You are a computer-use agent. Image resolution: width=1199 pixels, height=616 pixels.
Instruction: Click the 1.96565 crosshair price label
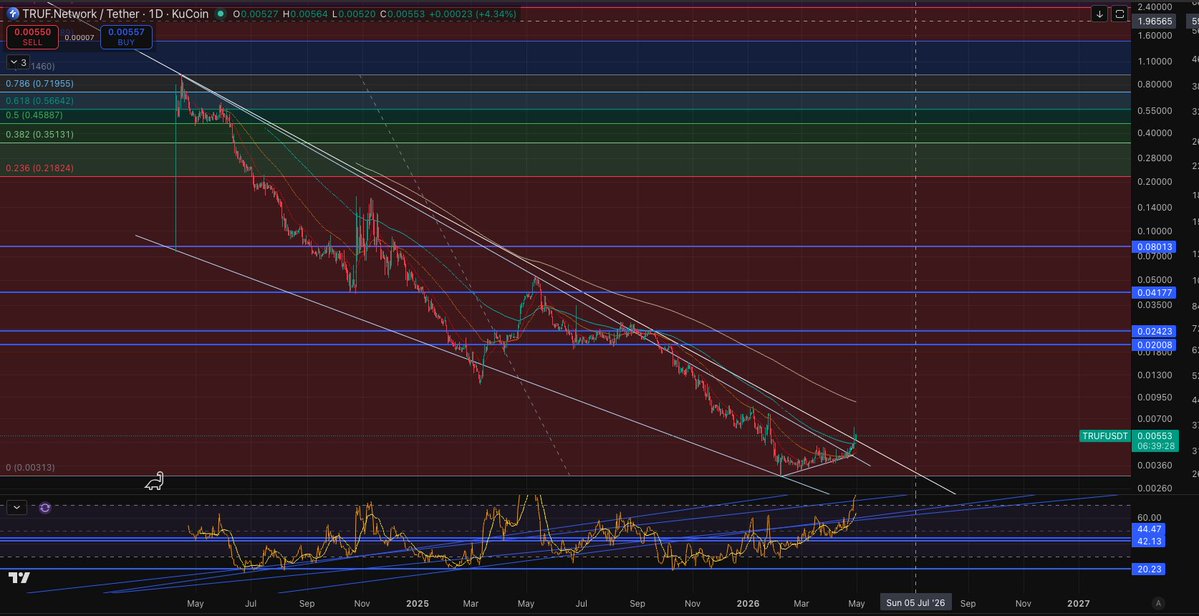[1155, 21]
